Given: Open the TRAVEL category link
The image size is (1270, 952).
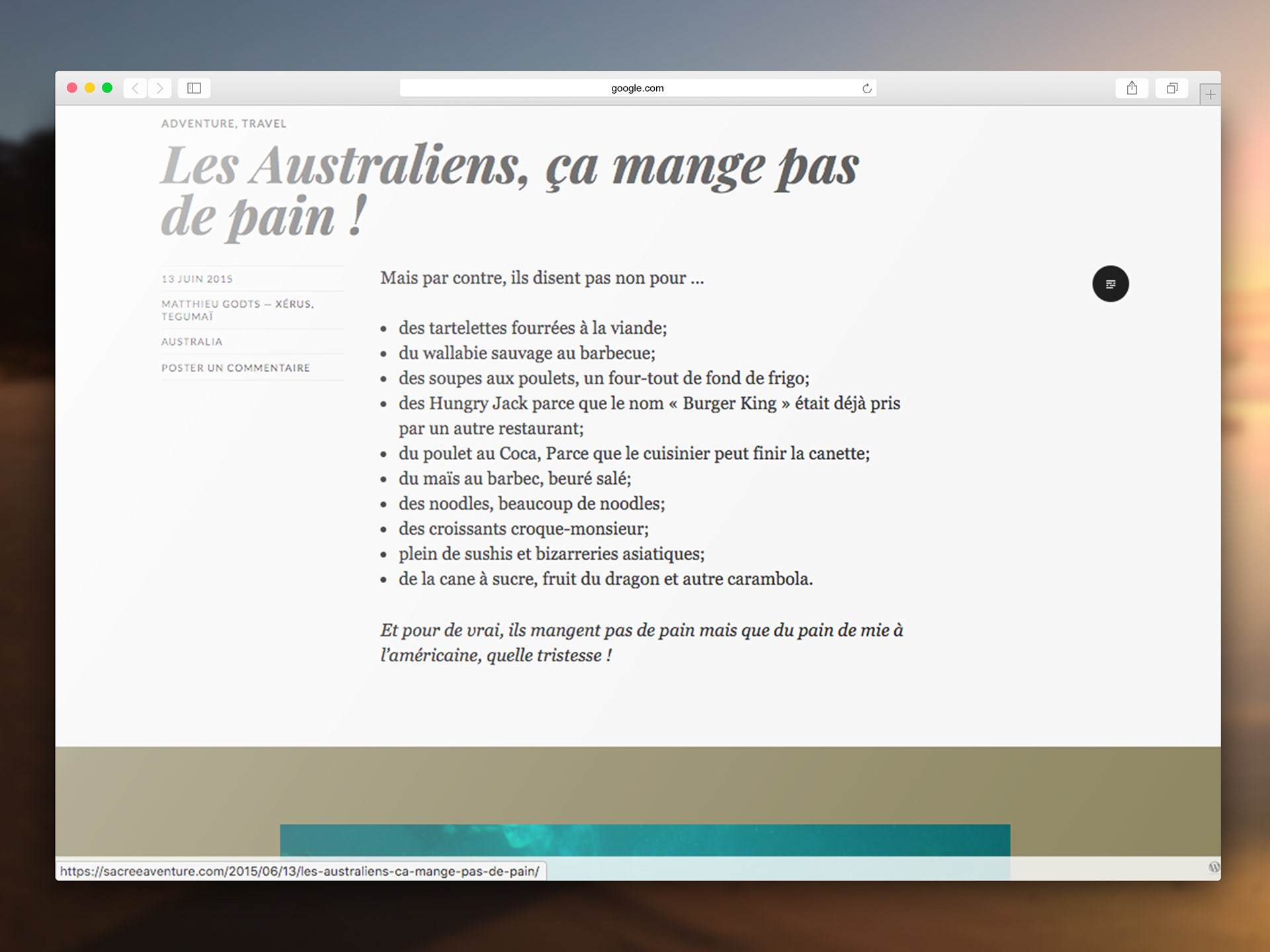Looking at the screenshot, I should point(264,124).
